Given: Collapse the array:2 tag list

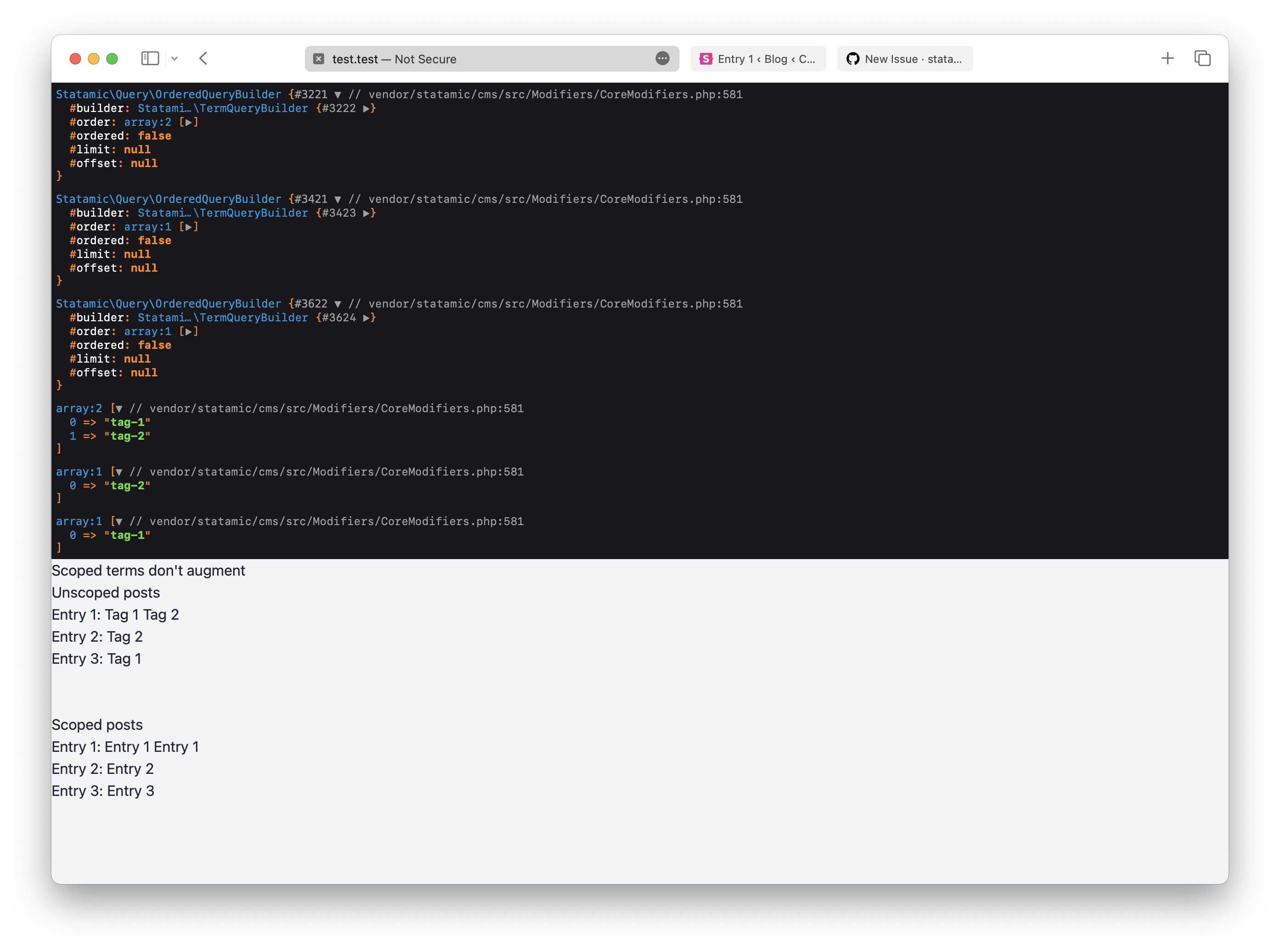Looking at the screenshot, I should (119, 408).
